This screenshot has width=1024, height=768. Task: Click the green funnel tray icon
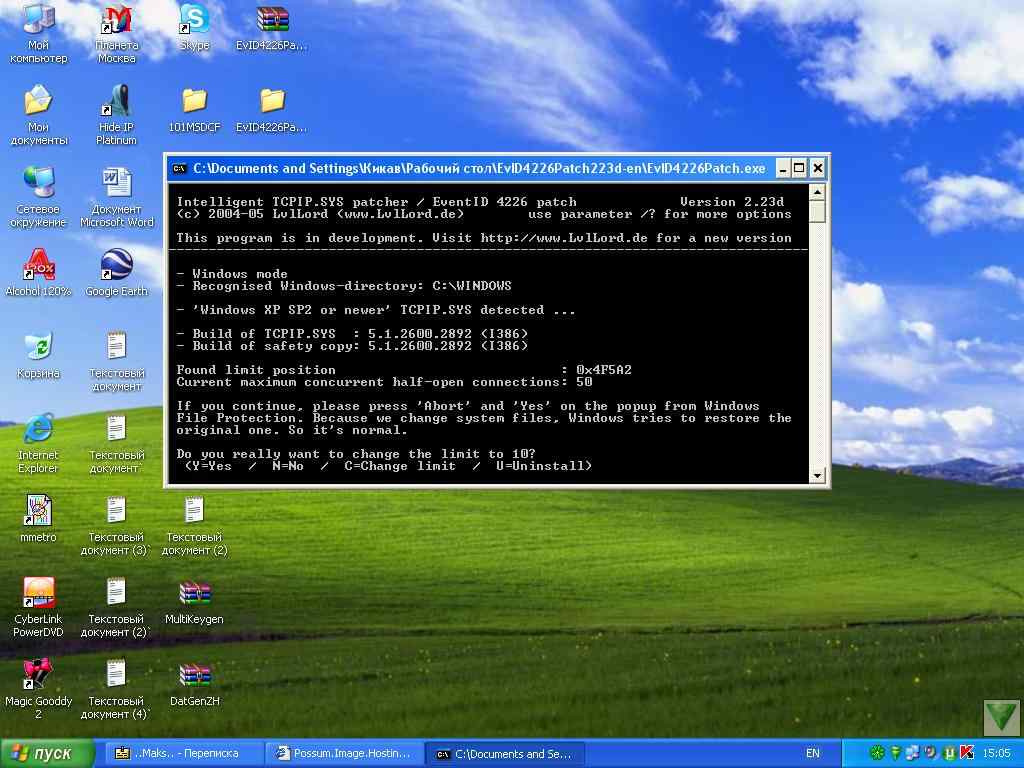tap(896, 753)
